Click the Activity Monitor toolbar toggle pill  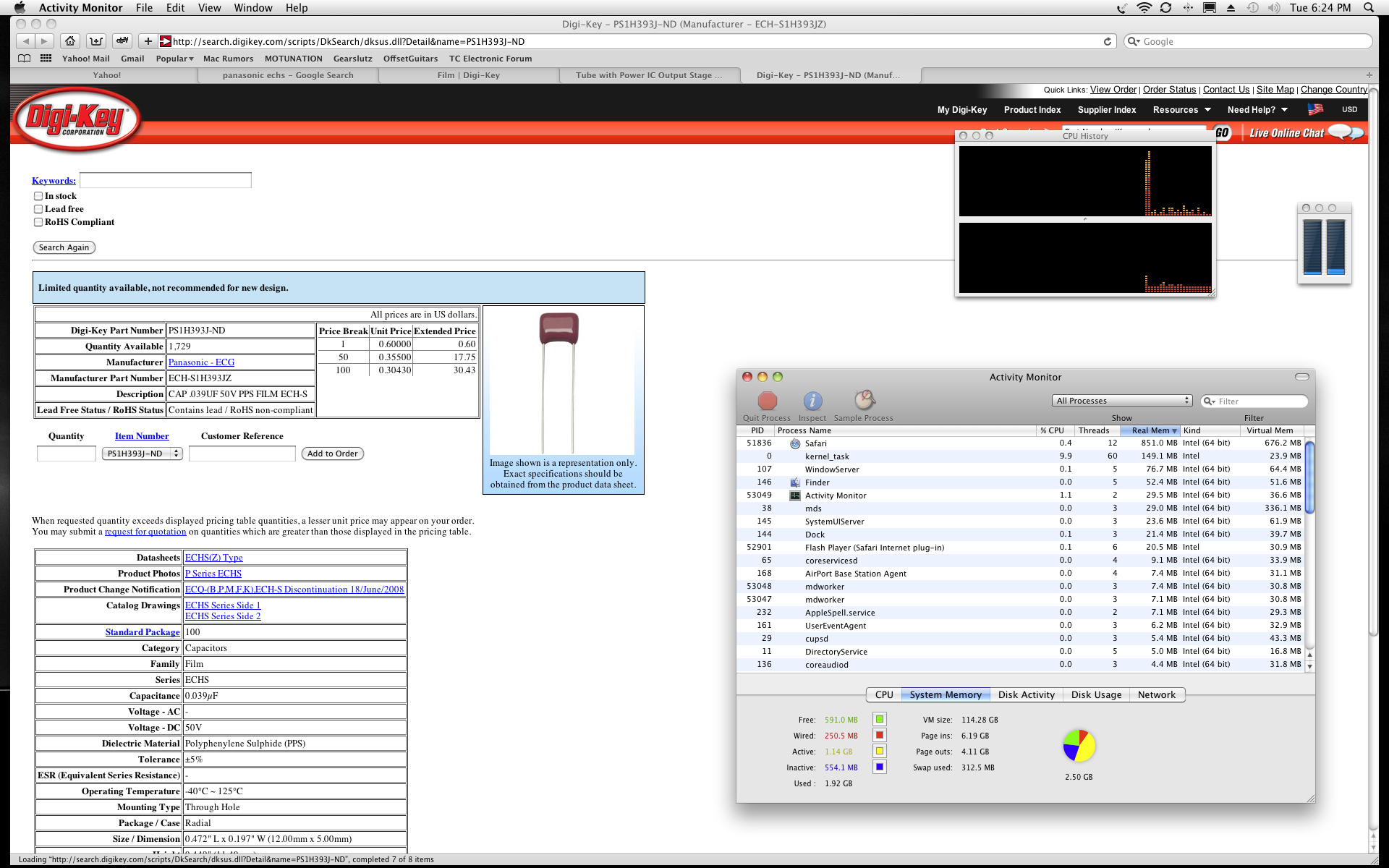click(1301, 377)
